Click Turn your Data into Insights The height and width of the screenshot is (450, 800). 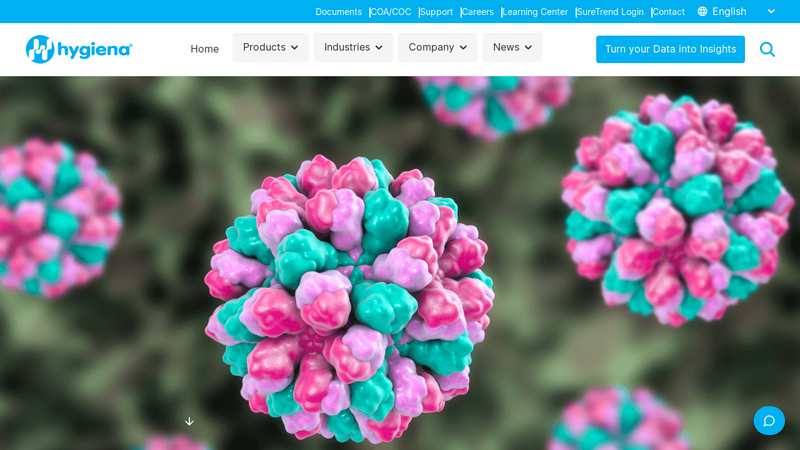670,49
